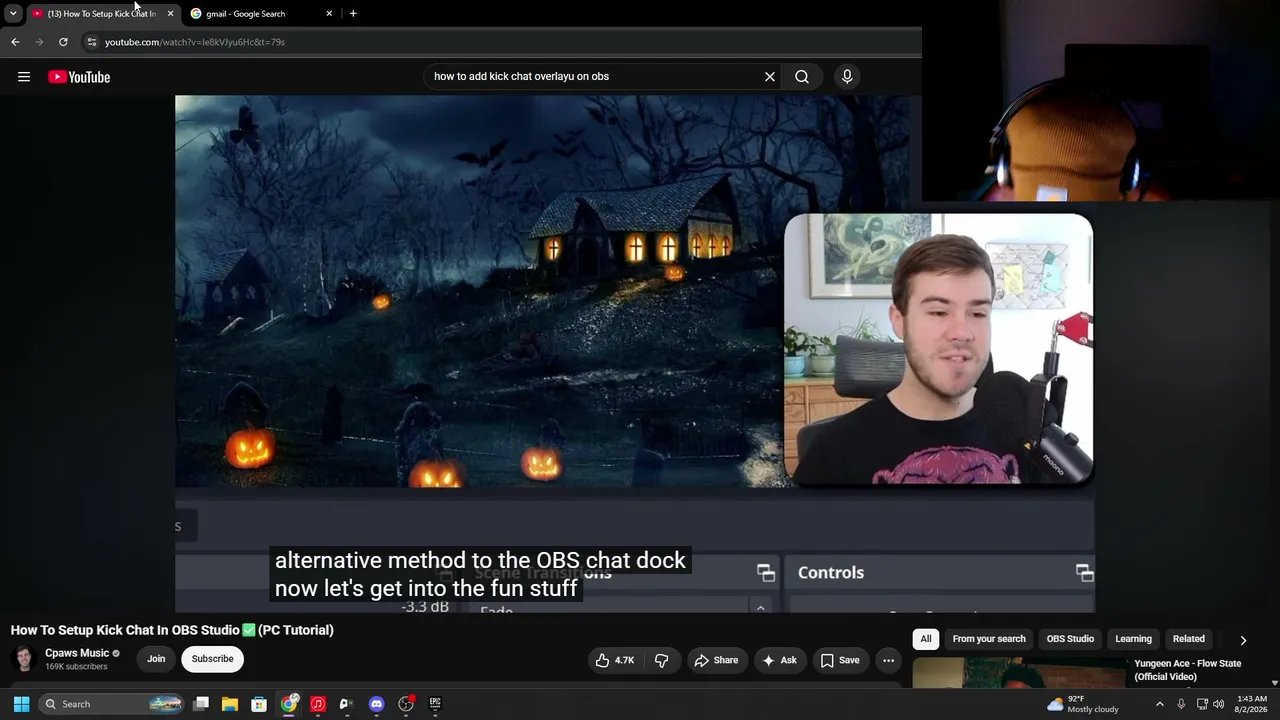1280x720 pixels.
Task: Click the page scrollbar down arrow
Action: pyautogui.click(x=1274, y=683)
